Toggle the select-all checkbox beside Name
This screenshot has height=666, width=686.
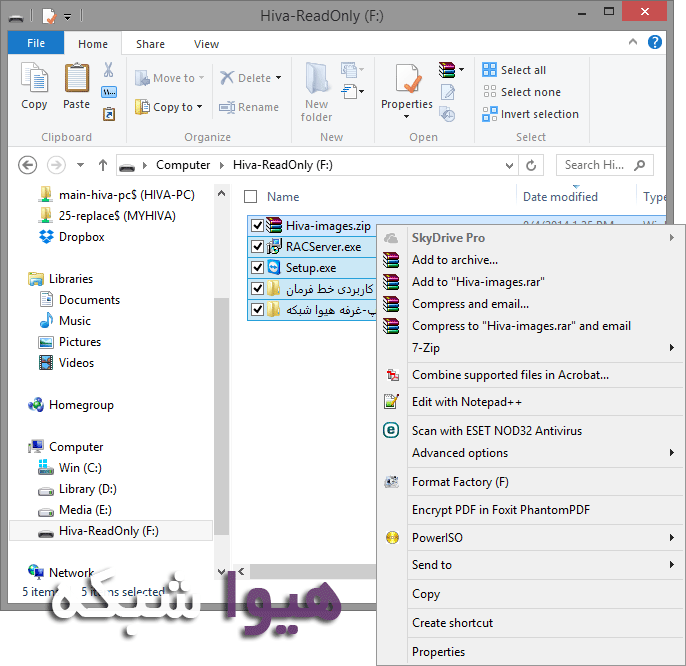[x=250, y=197]
